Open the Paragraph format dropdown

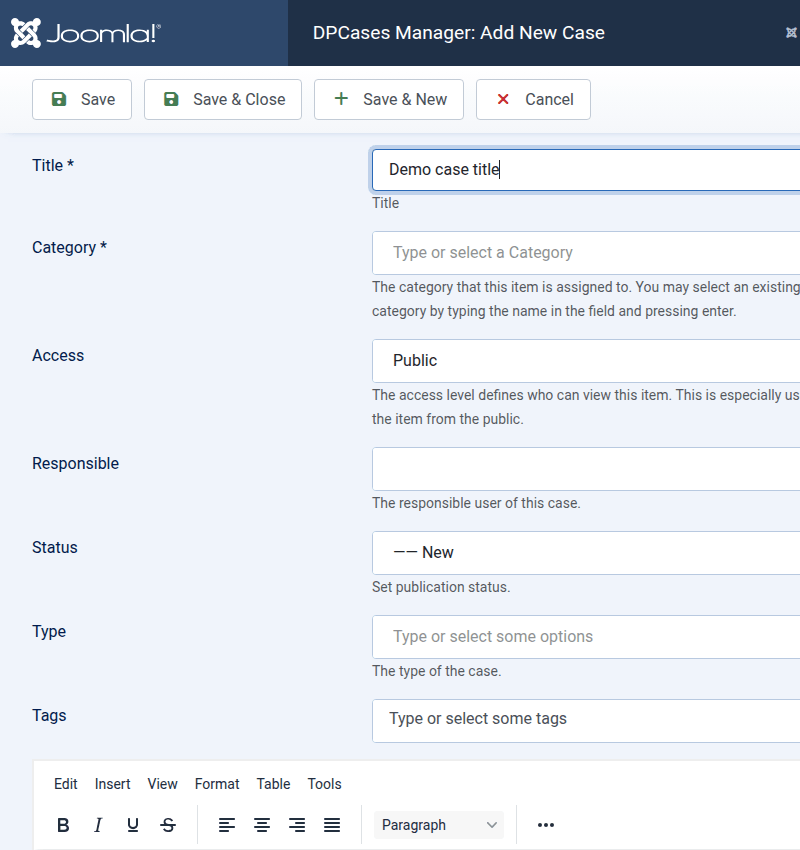[439, 825]
